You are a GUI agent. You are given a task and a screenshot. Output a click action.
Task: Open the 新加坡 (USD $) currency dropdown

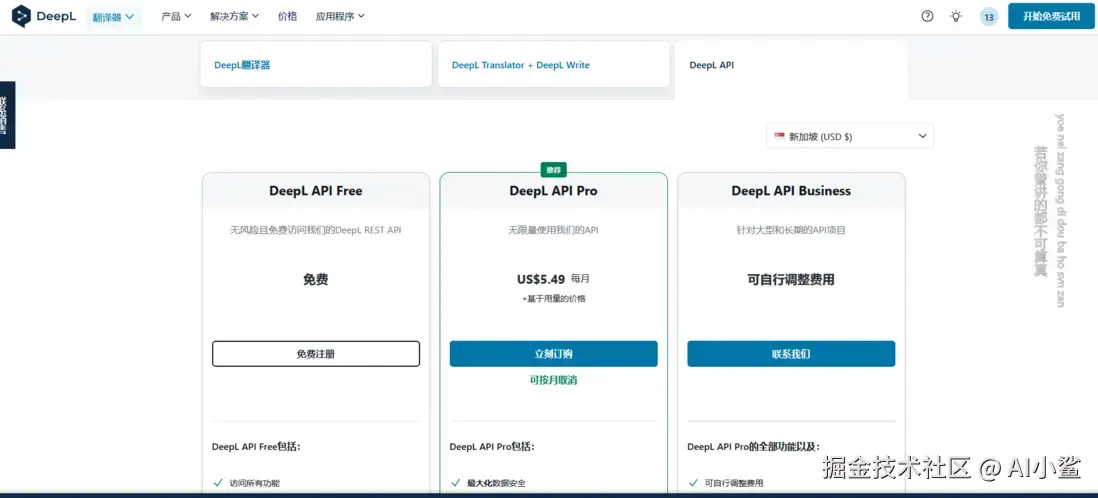[x=849, y=137]
